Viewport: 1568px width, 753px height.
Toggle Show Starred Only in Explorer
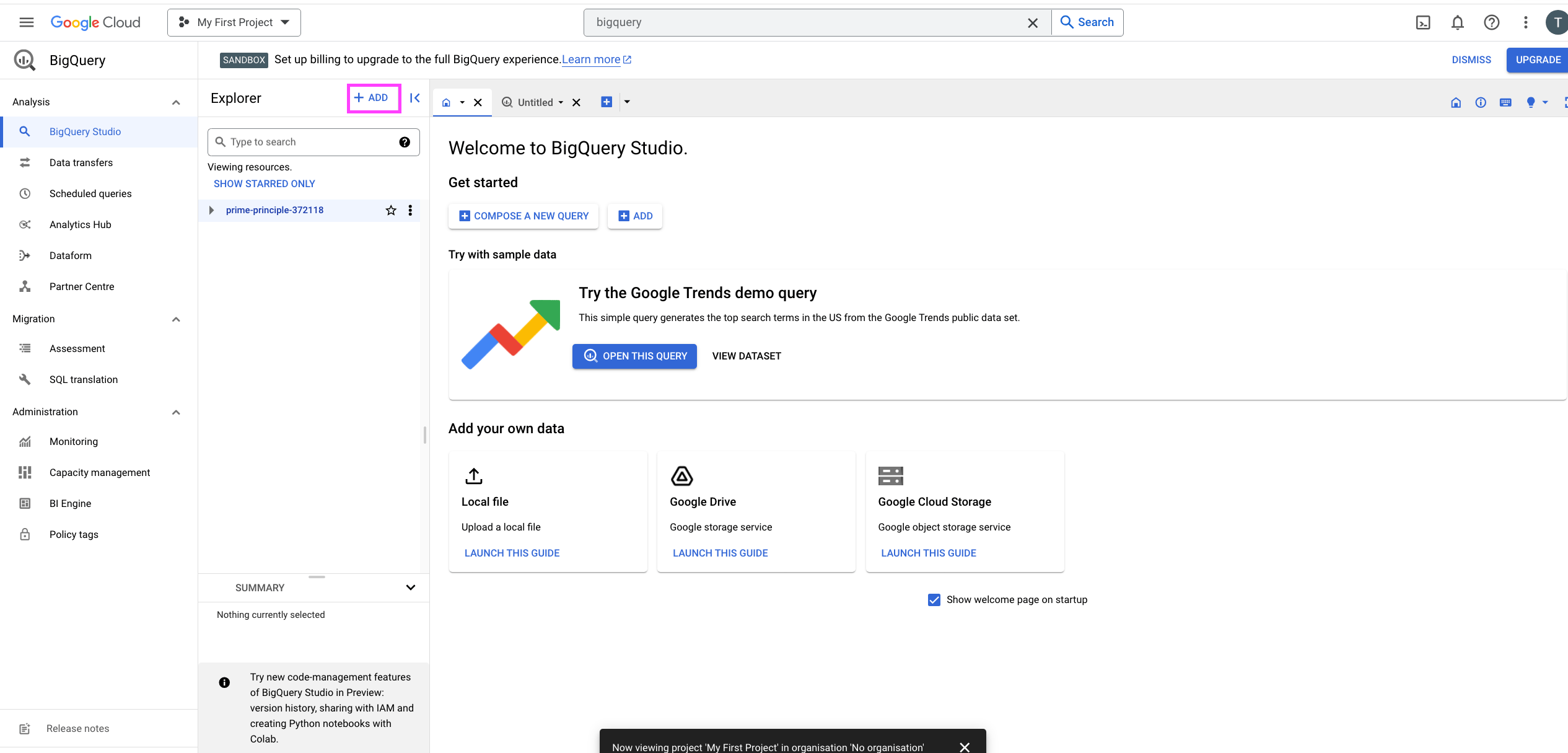pos(265,183)
